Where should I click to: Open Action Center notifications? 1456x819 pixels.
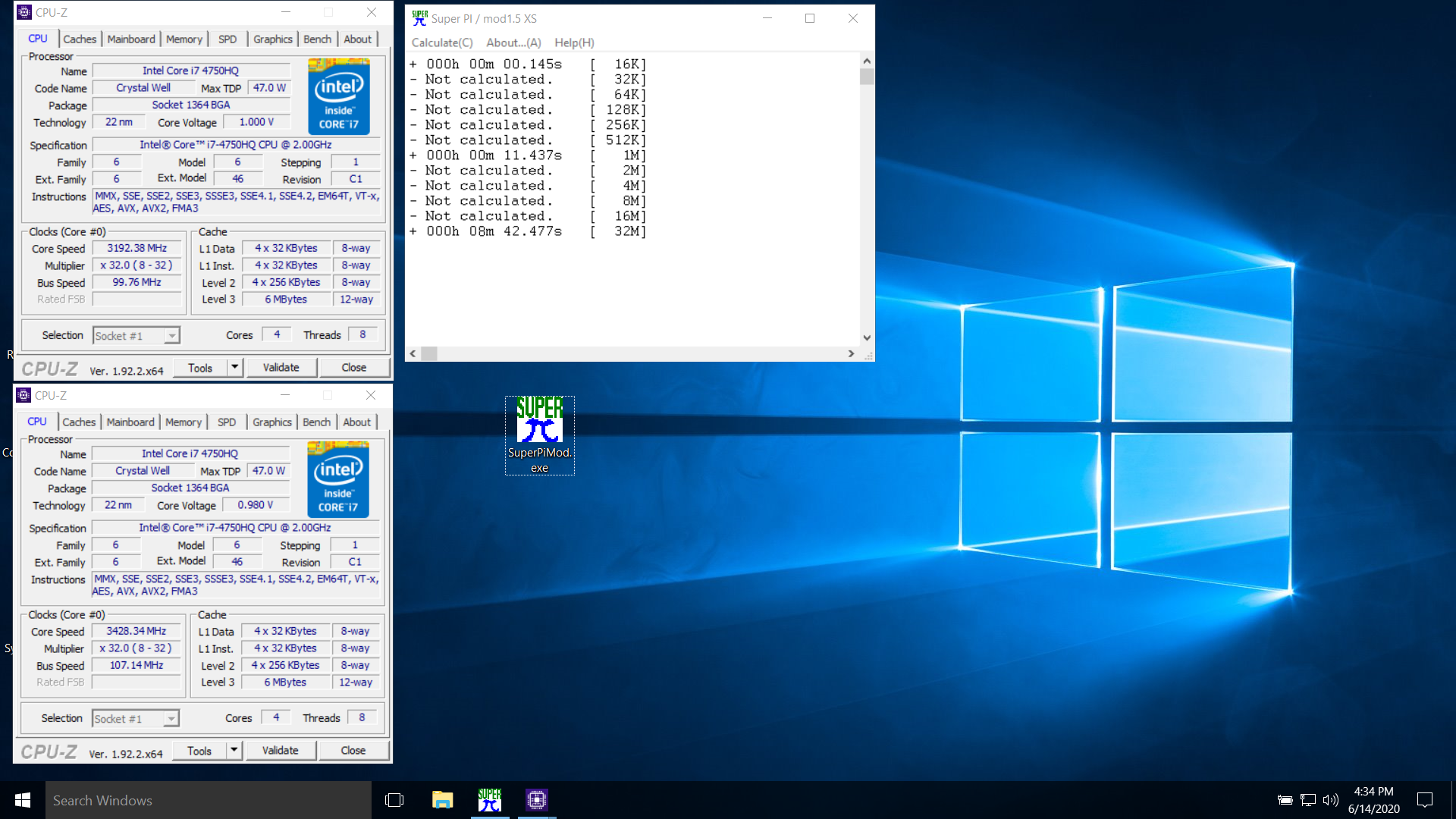click(x=1425, y=800)
